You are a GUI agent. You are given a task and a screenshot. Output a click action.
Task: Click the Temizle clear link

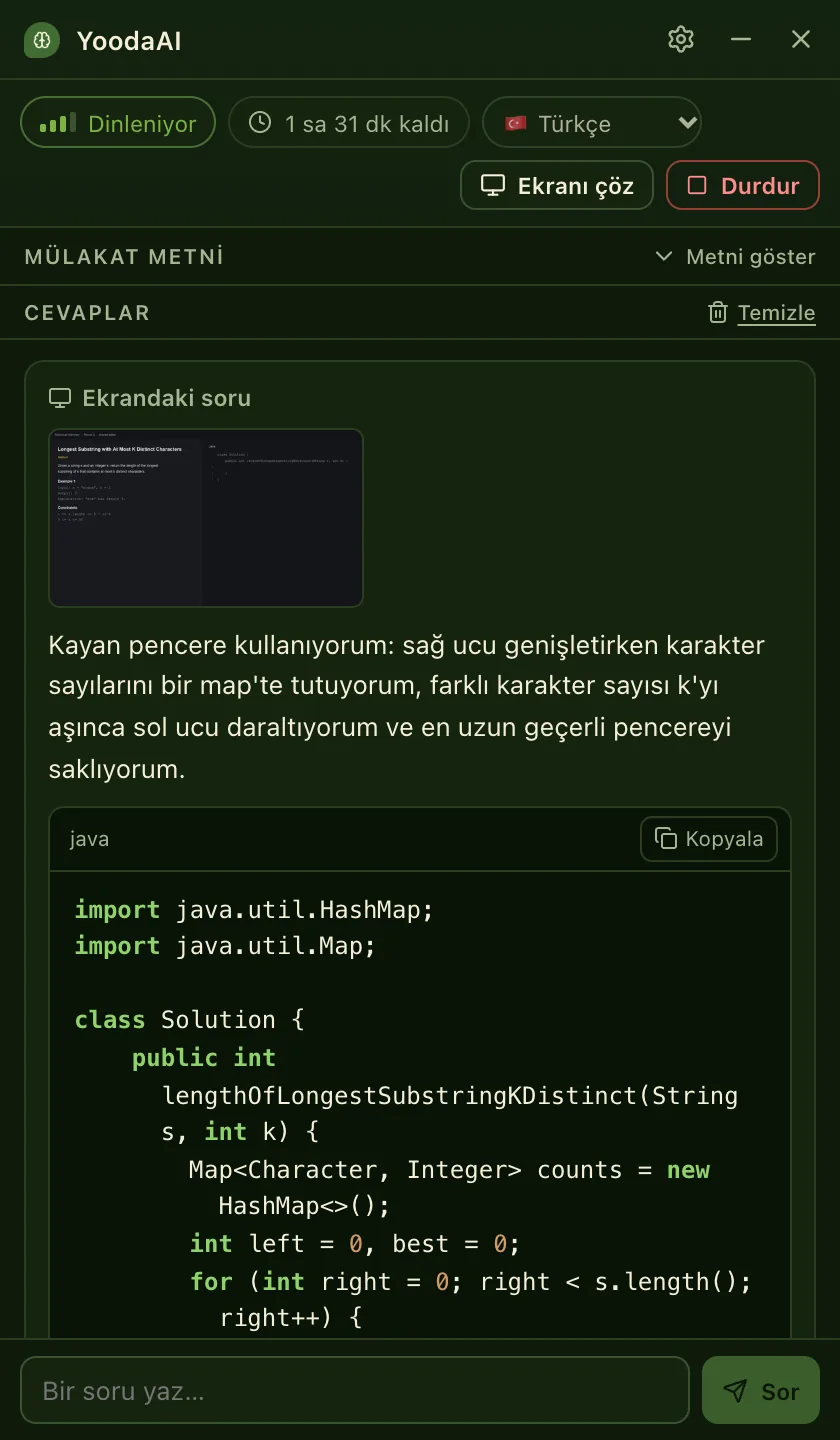point(777,313)
